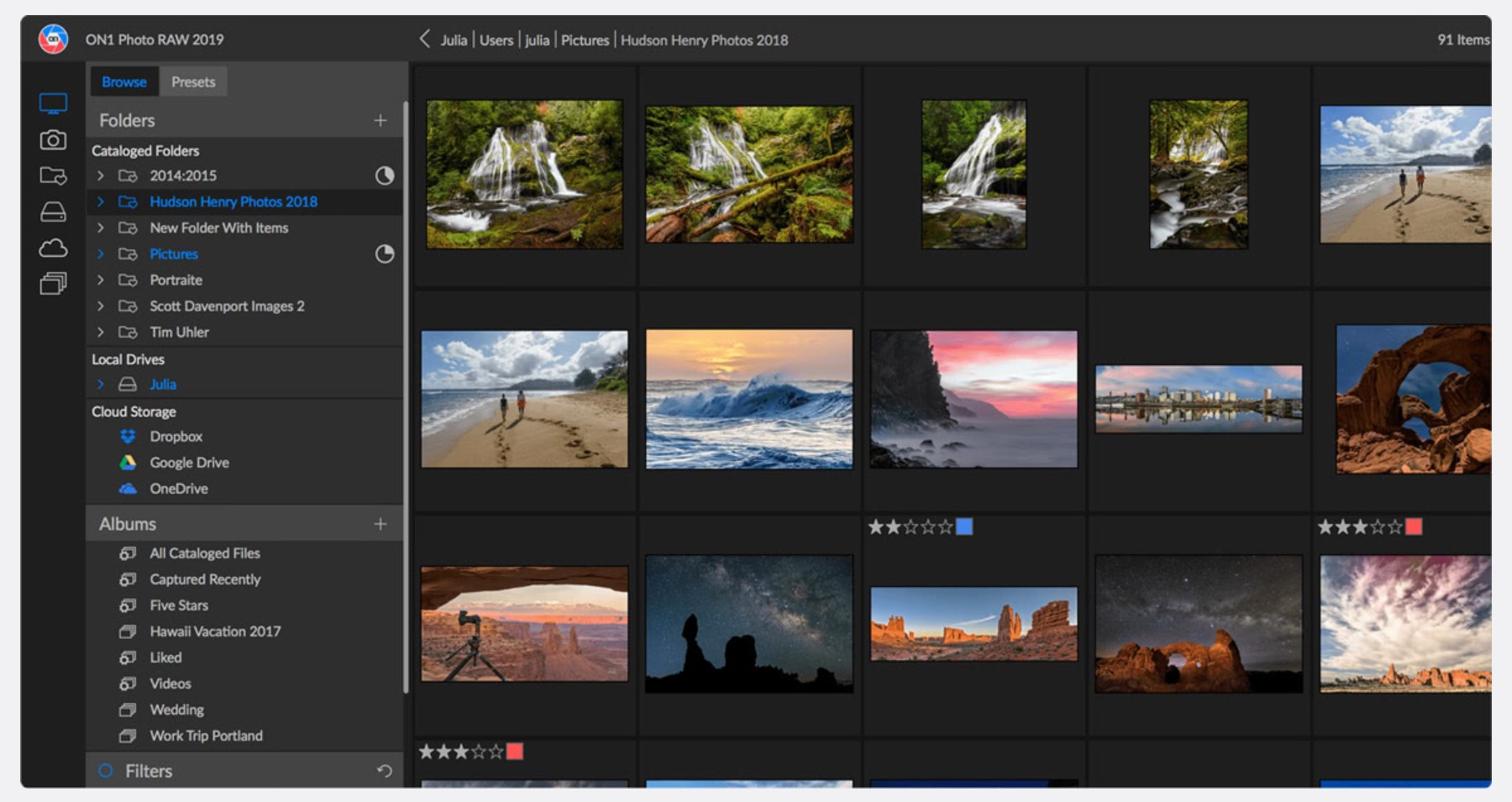Add a new folder with plus icon
1512x802 pixels.
coord(381,120)
